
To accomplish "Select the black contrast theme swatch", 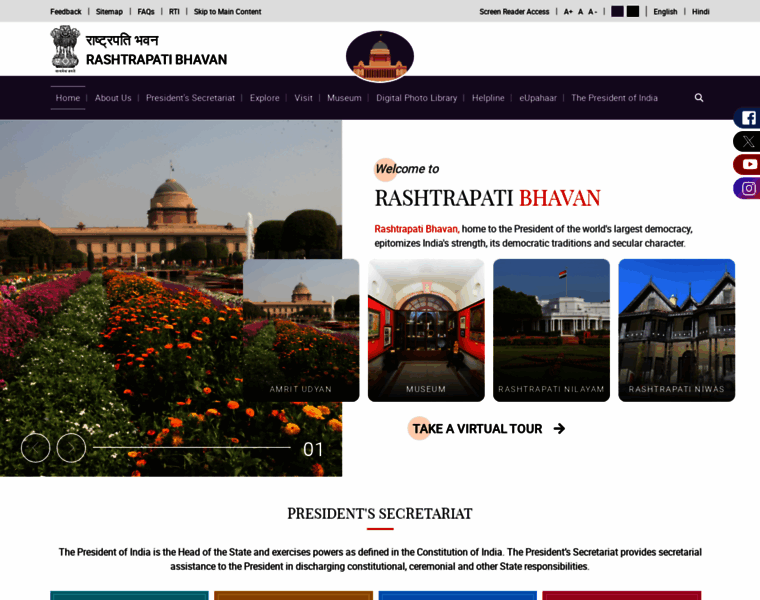I will click(x=633, y=12).
